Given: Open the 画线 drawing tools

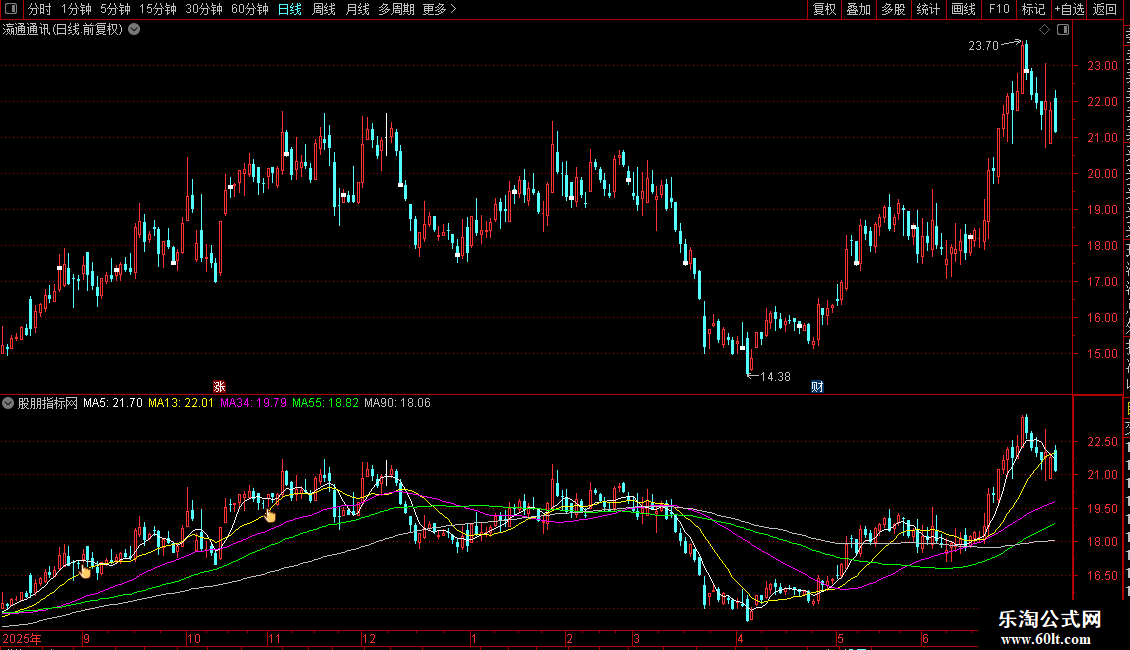Looking at the screenshot, I should (x=964, y=9).
